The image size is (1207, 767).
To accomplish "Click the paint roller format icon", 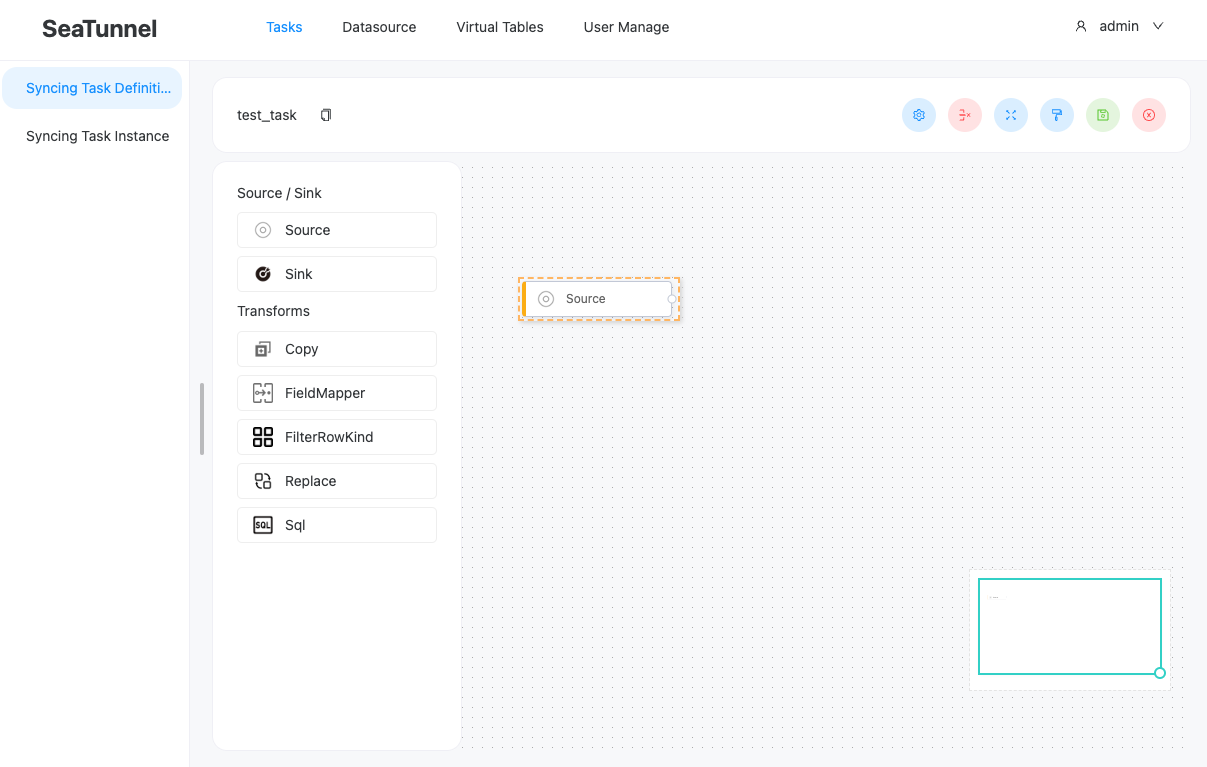I will click(1057, 115).
